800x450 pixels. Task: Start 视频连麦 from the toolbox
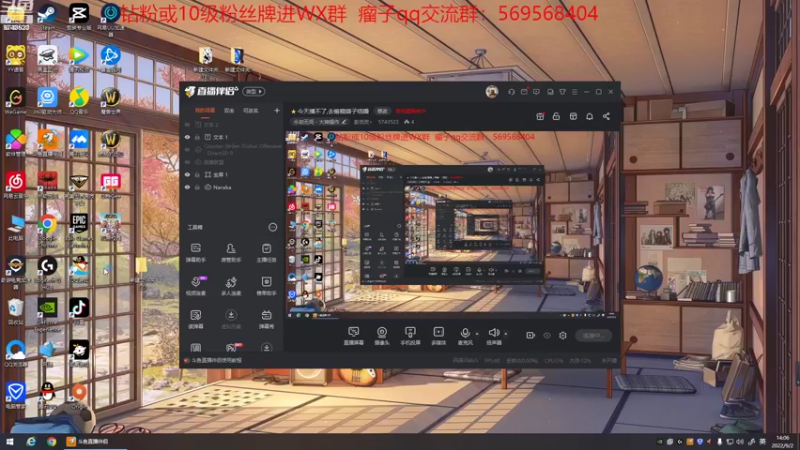click(x=196, y=286)
